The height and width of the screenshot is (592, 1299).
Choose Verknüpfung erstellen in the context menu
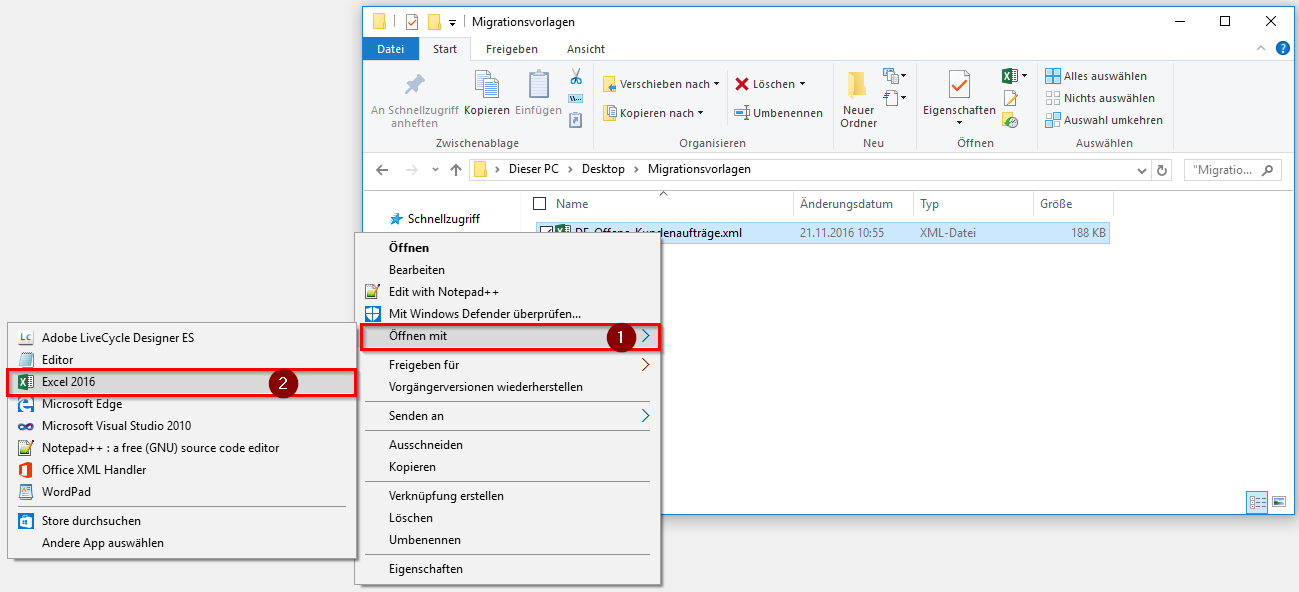(509, 496)
